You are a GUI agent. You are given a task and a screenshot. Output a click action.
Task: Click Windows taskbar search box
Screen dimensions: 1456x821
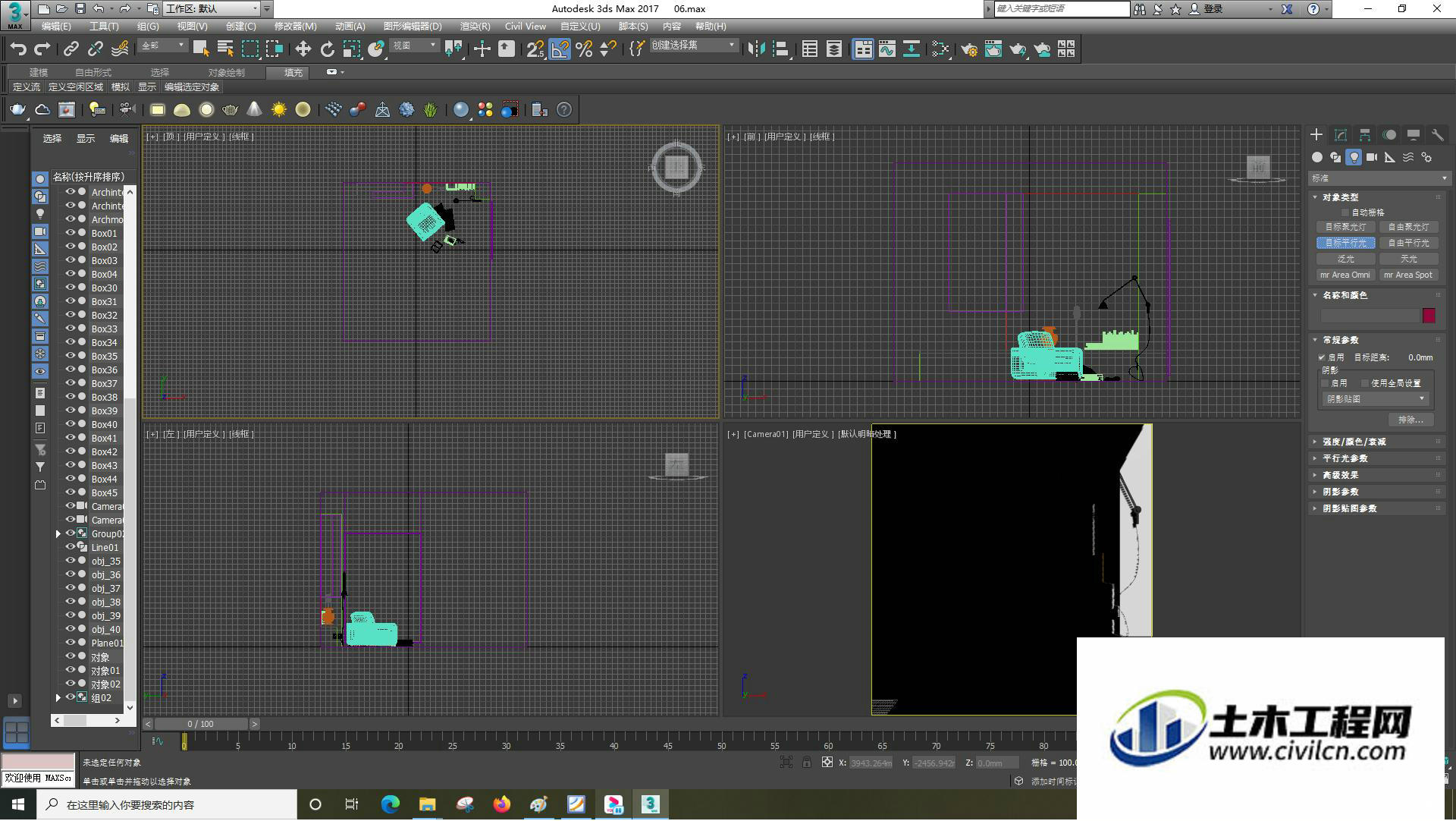pyautogui.click(x=167, y=804)
